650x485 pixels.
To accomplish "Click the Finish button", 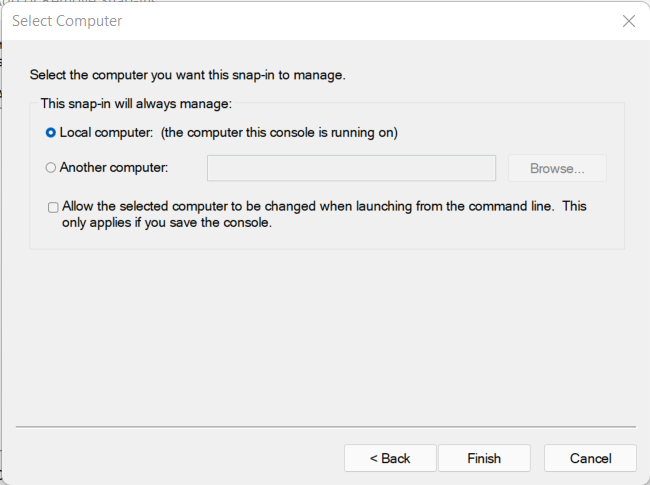I will [x=484, y=458].
